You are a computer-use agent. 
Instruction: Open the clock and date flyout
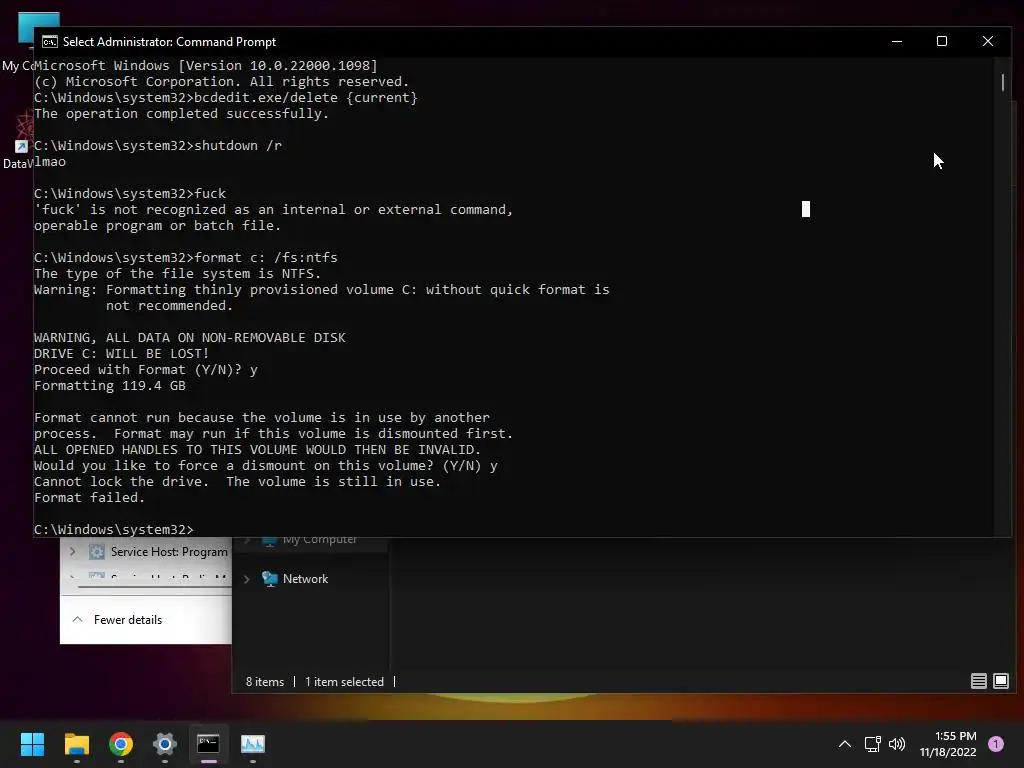coord(948,744)
